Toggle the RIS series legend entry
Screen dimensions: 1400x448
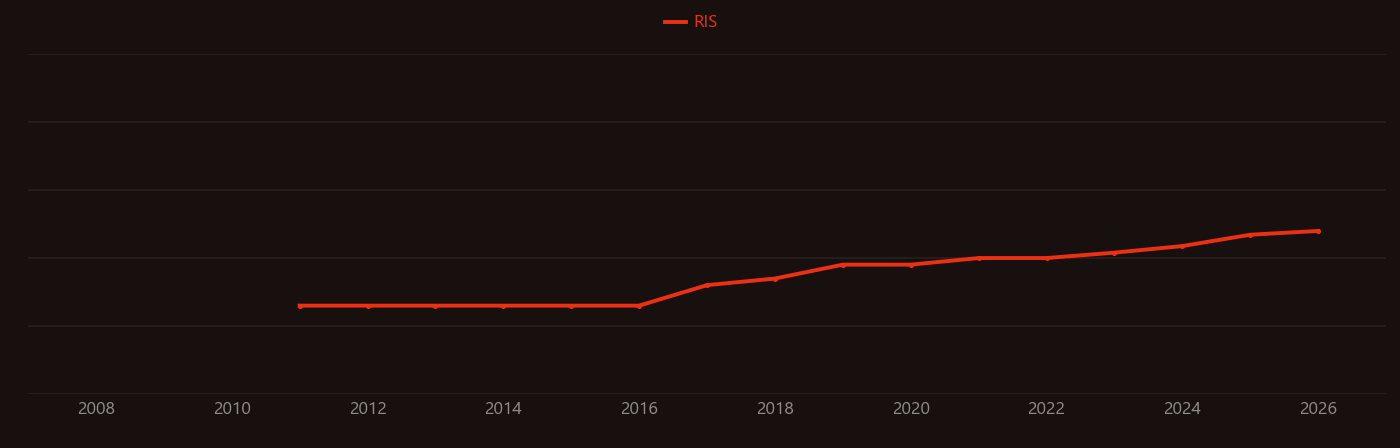click(x=691, y=22)
